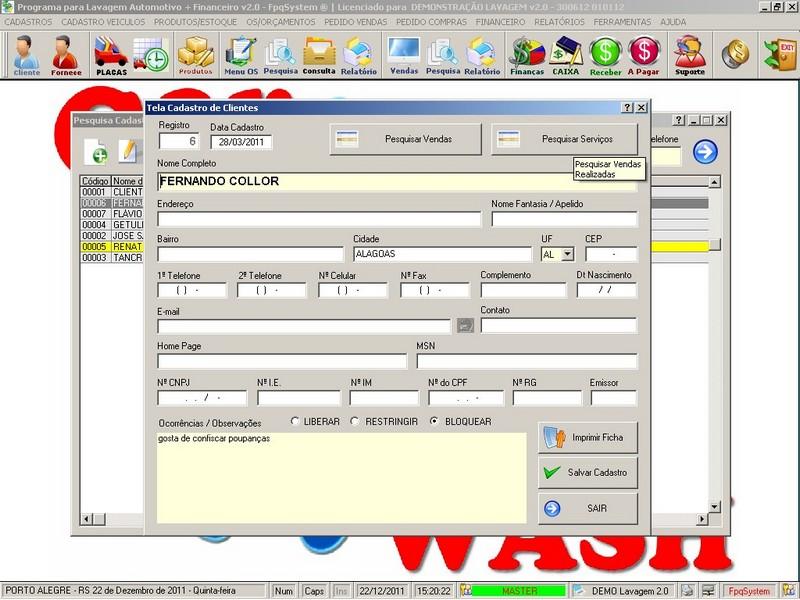This screenshot has width=800, height=600.
Task: Click the help question mark on Cadastro dialog
Action: click(x=628, y=108)
